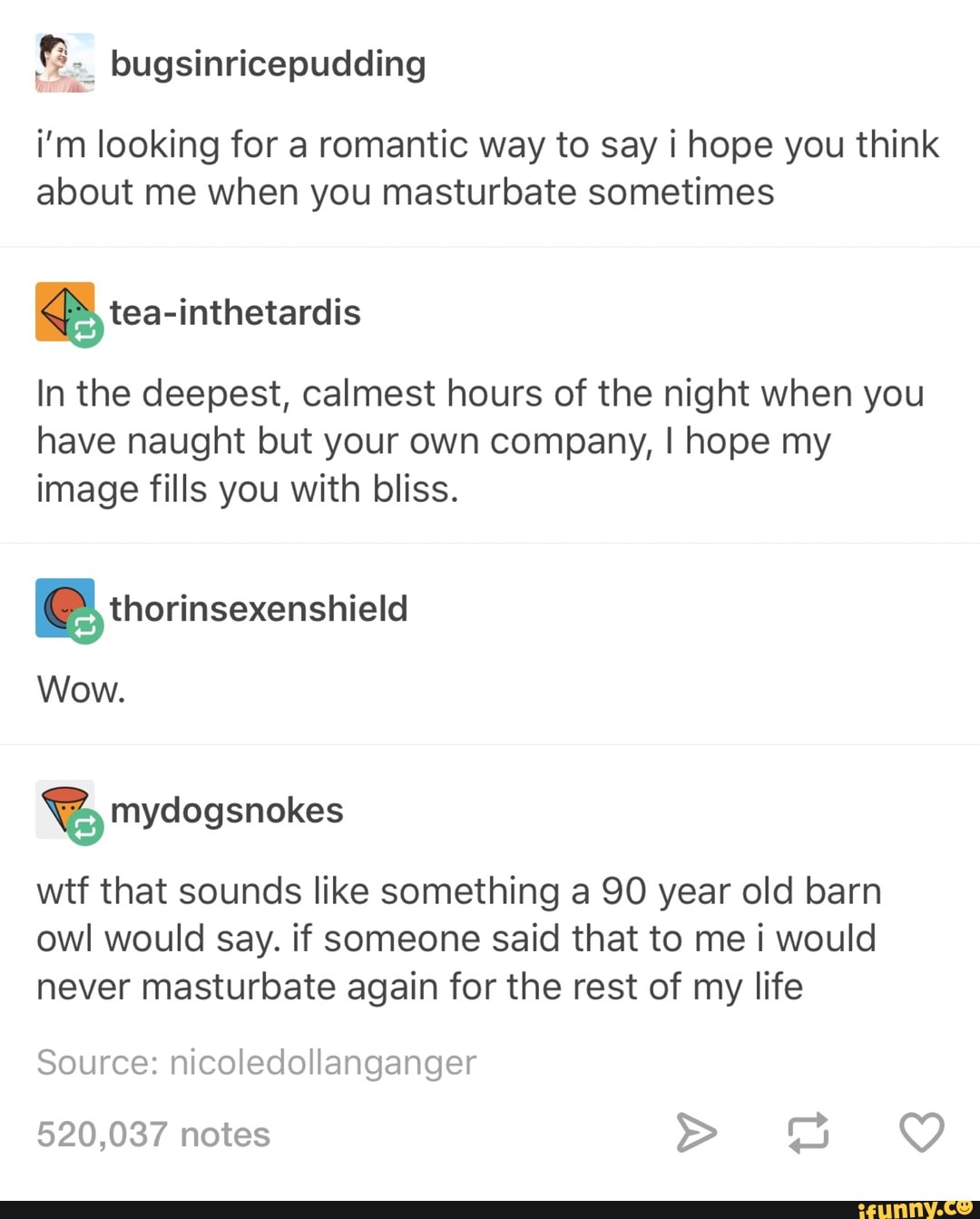Visit the mydogsnokes blog name
Viewport: 980px width, 1219px height.
pyautogui.click(x=227, y=811)
